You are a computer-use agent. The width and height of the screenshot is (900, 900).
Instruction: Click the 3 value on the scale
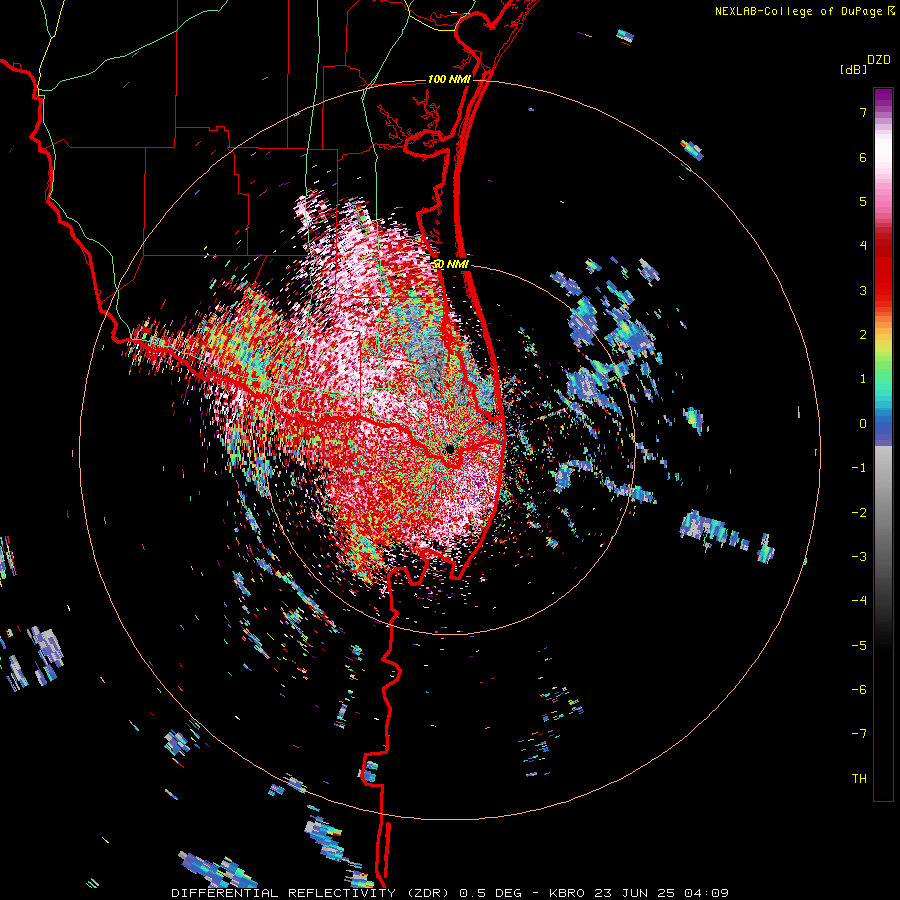863,290
